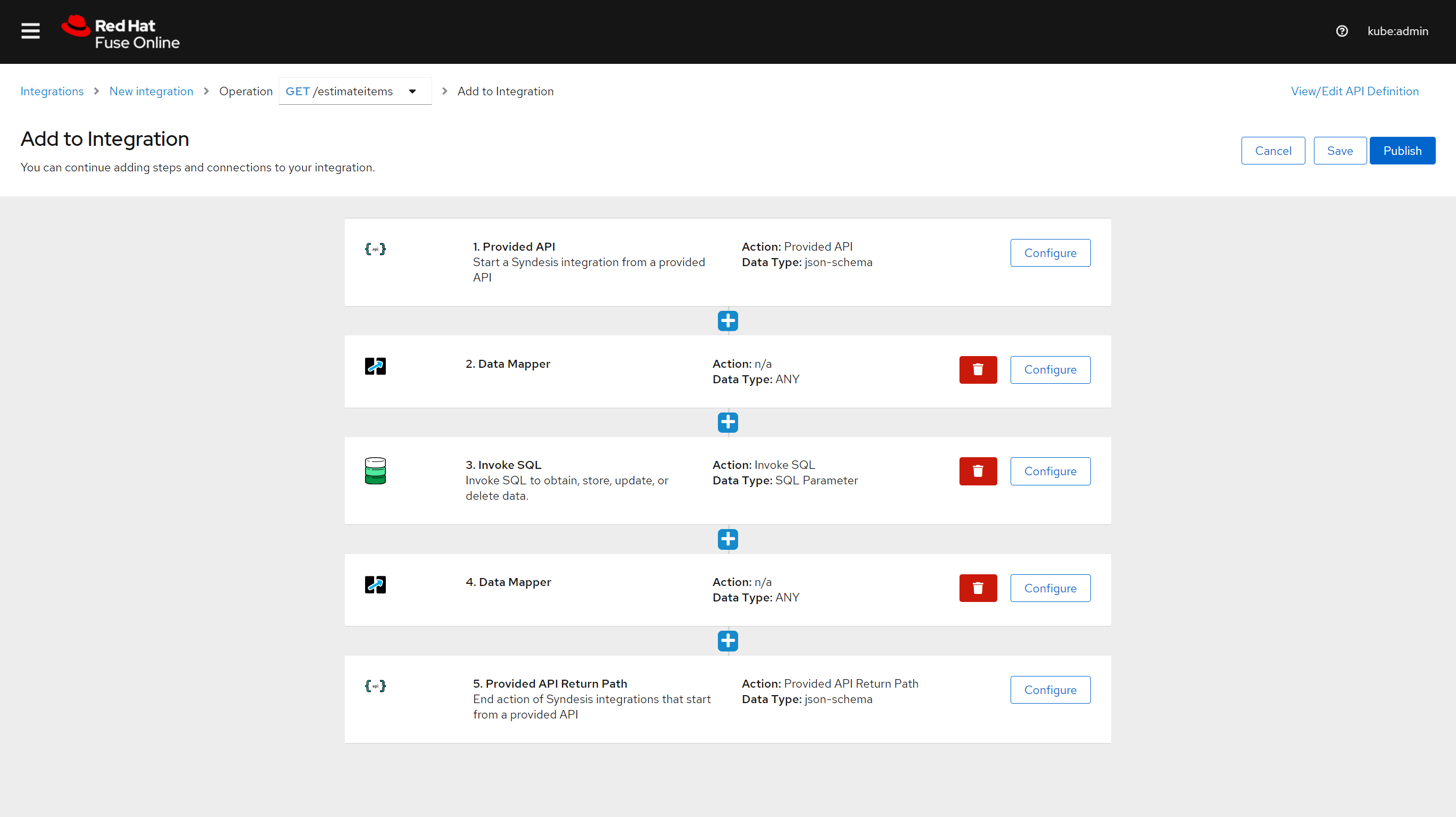1456x817 pixels.
Task: Expand the GET /estimateitems operation dropdown
Action: 414,91
